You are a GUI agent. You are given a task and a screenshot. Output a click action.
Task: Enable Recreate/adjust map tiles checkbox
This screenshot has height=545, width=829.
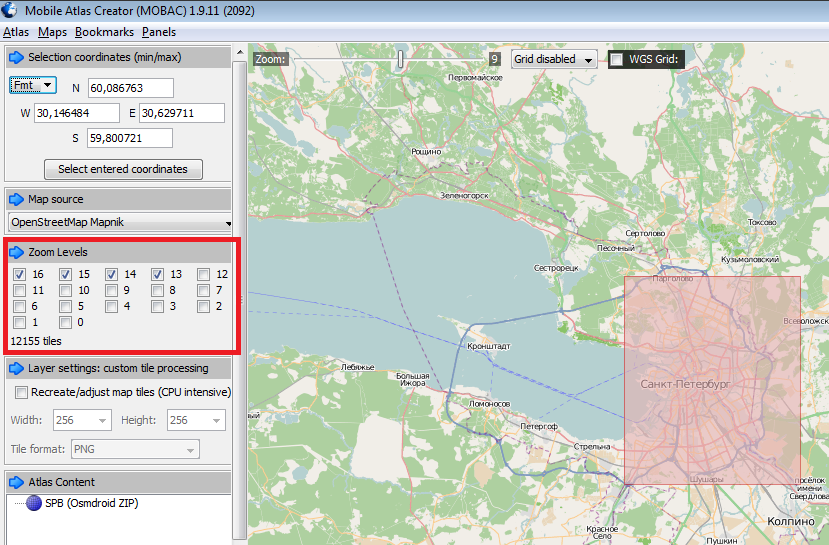pos(21,392)
